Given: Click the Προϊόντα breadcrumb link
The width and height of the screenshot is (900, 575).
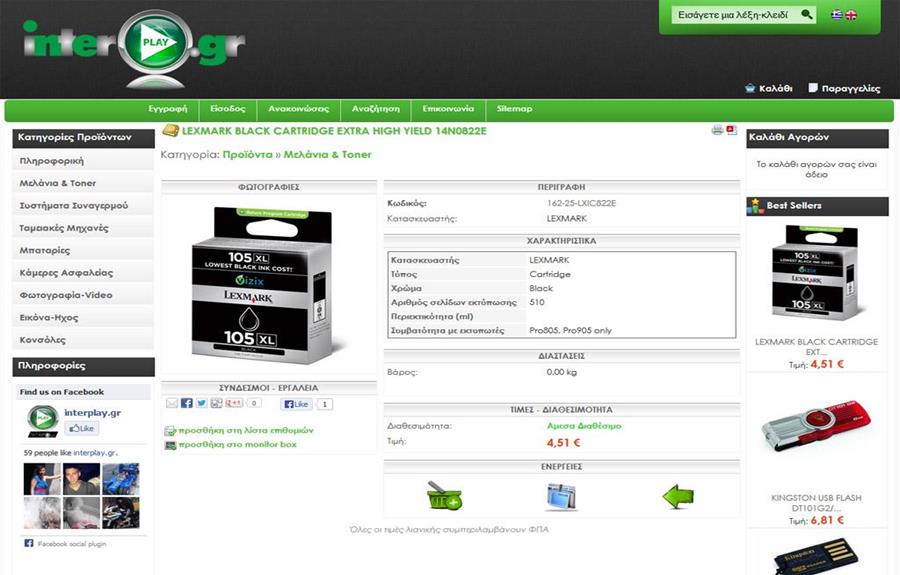Looking at the screenshot, I should pyautogui.click(x=247, y=155).
